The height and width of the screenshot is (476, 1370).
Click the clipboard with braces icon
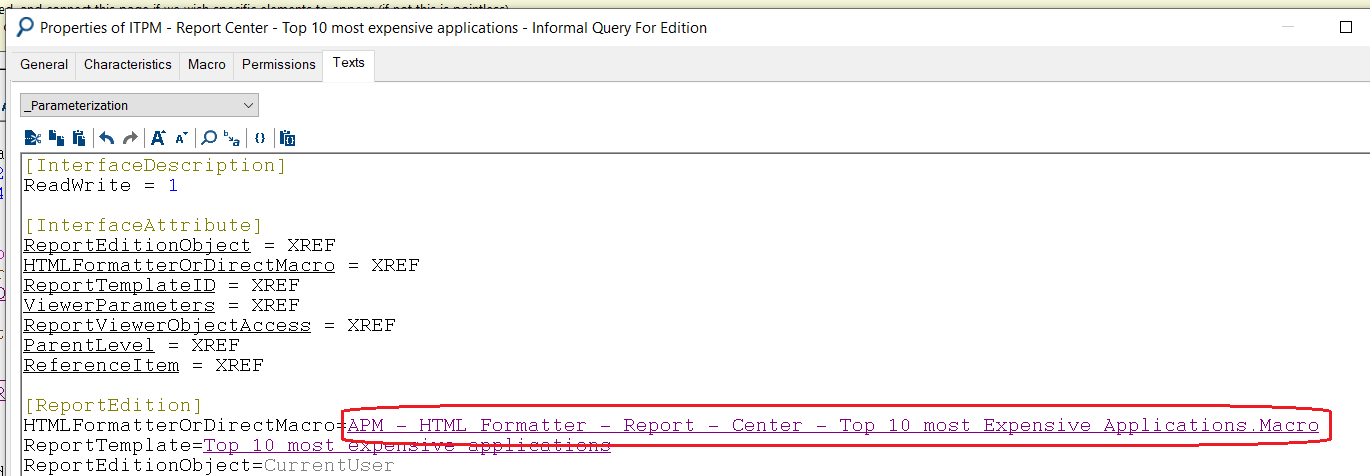point(288,138)
